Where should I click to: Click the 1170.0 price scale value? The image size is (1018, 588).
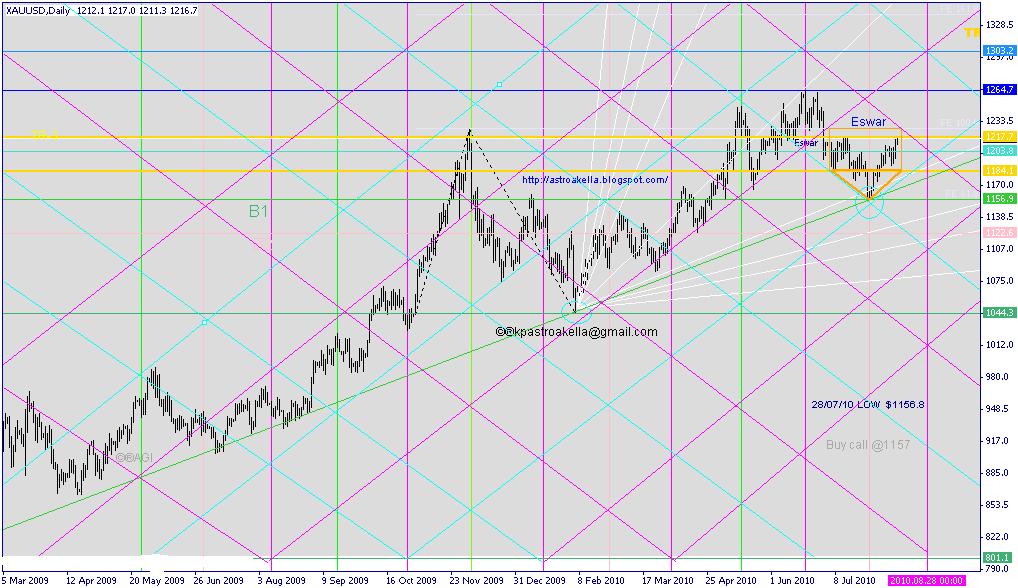[x=999, y=184]
